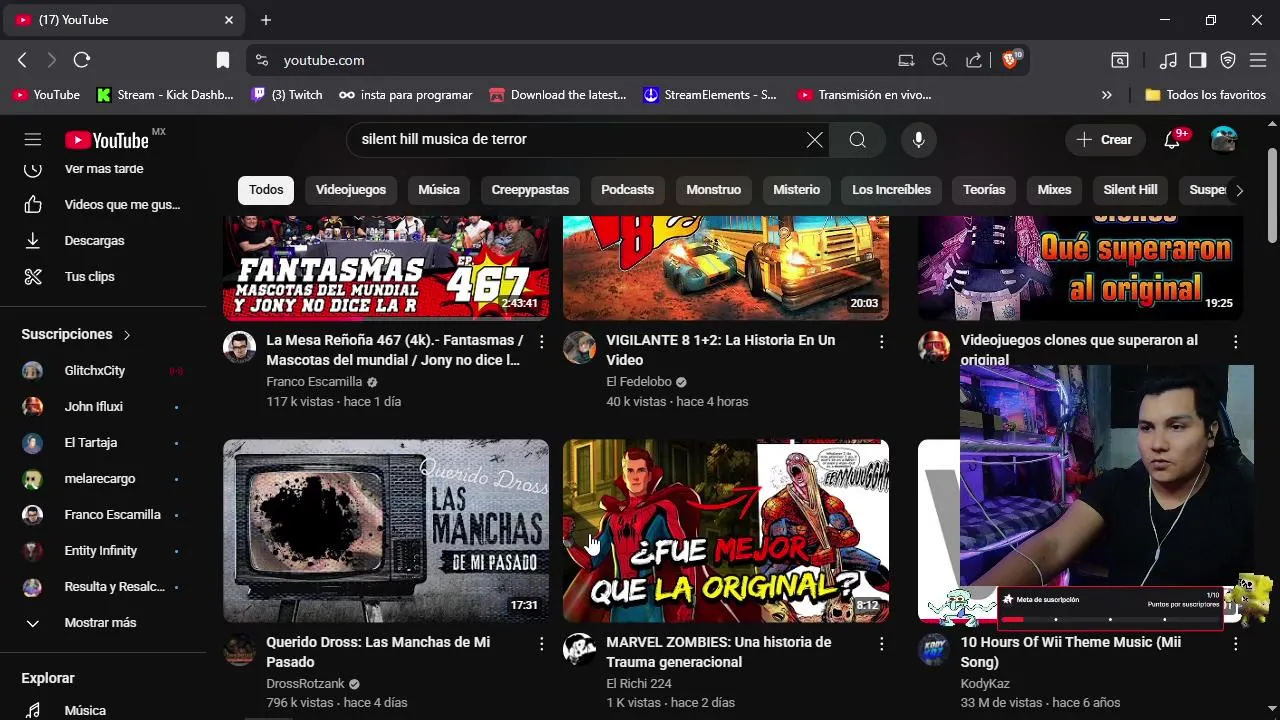Select the Creepypastas filter chip

click(x=530, y=190)
